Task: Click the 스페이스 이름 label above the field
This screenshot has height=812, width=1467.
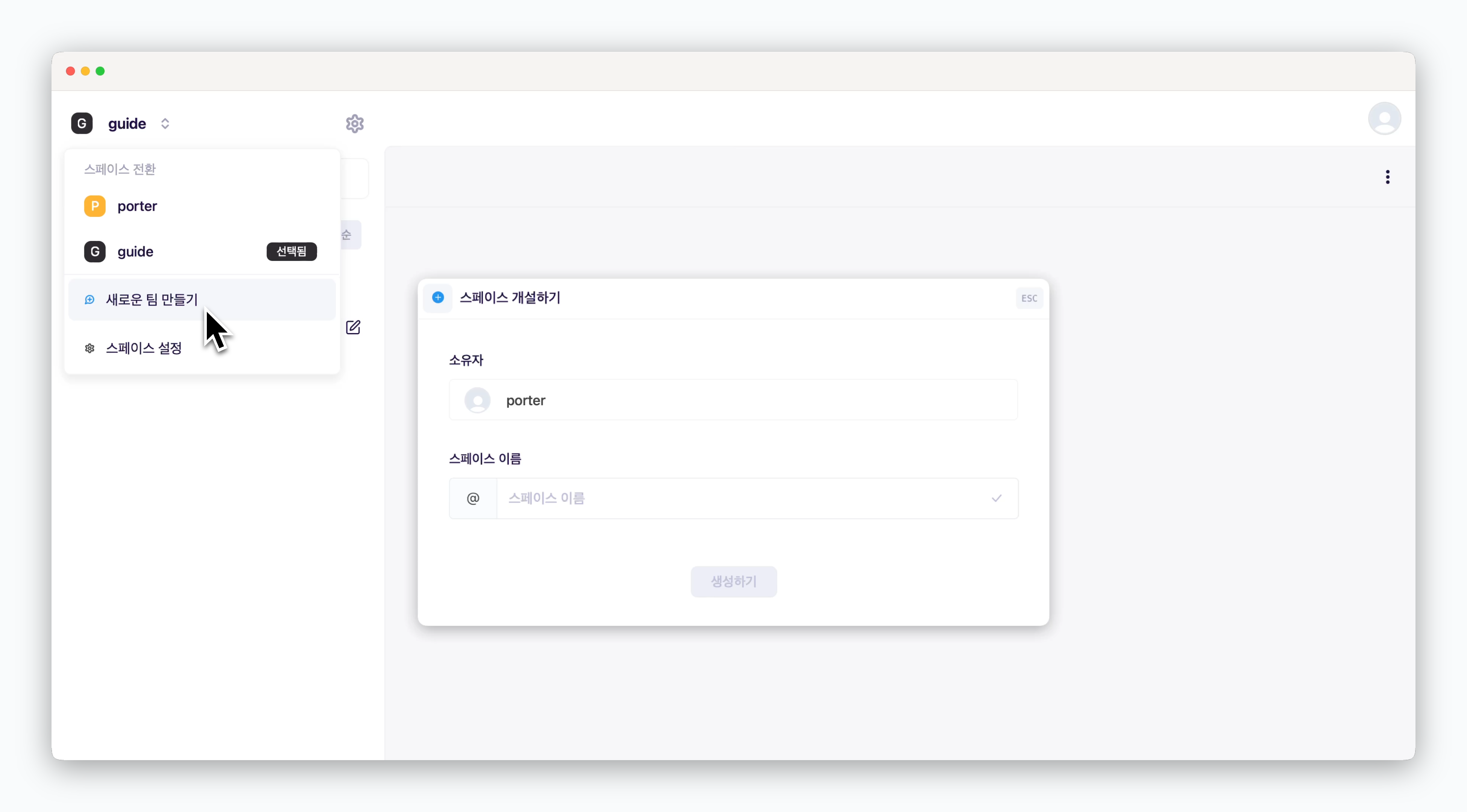Action: point(485,458)
